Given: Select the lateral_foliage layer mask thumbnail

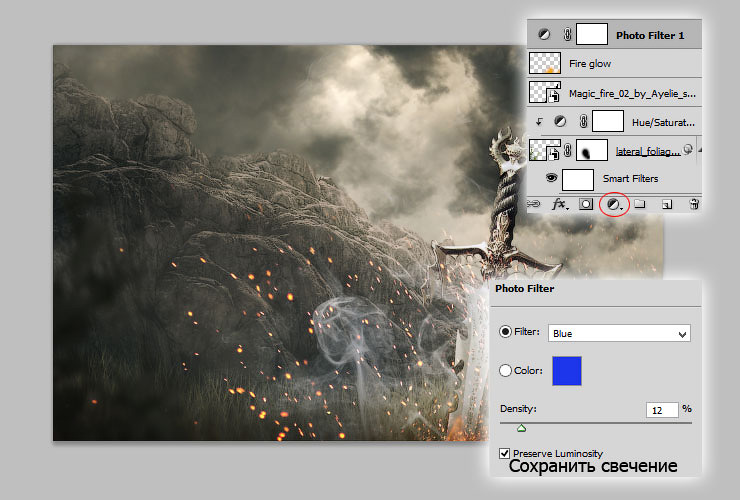Looking at the screenshot, I should tap(592, 150).
